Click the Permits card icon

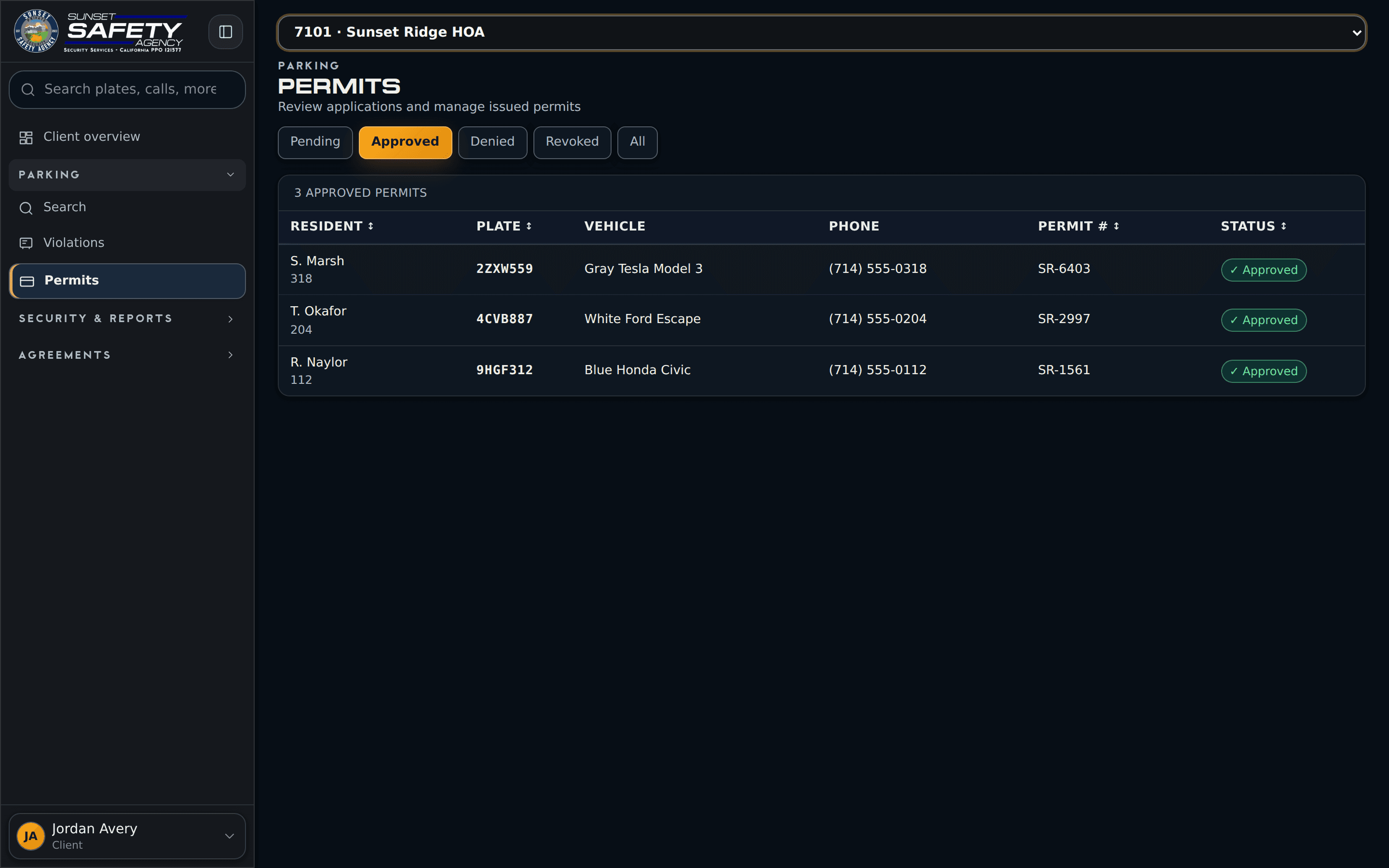[x=27, y=281]
